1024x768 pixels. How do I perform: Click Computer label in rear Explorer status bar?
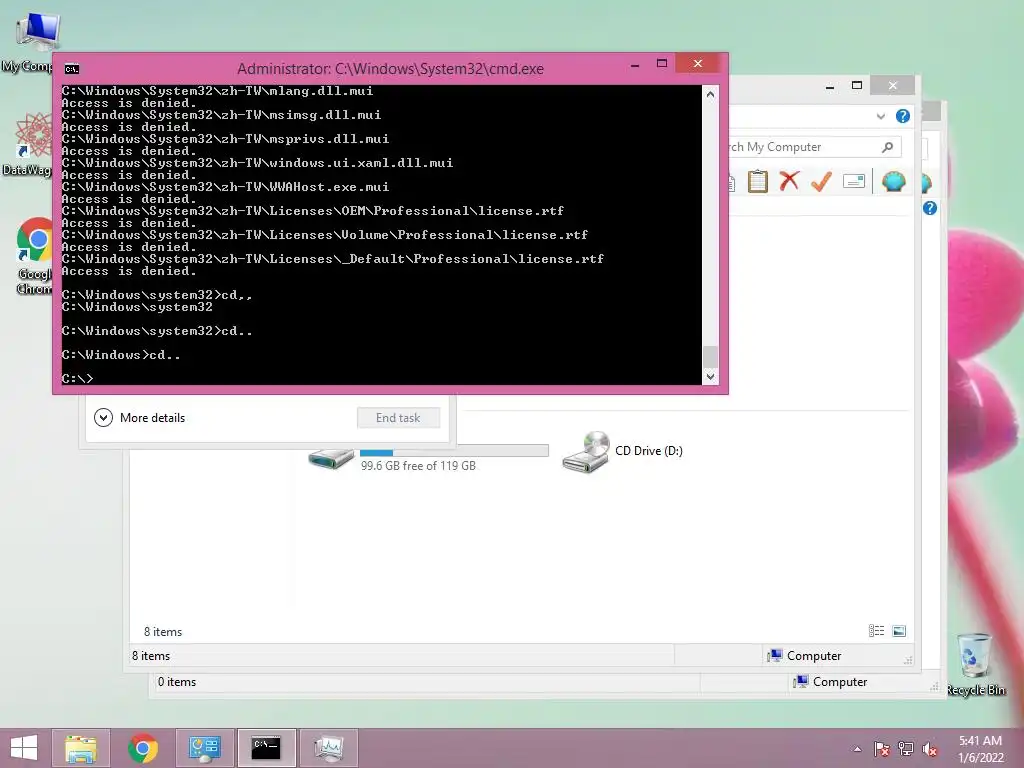click(x=840, y=682)
